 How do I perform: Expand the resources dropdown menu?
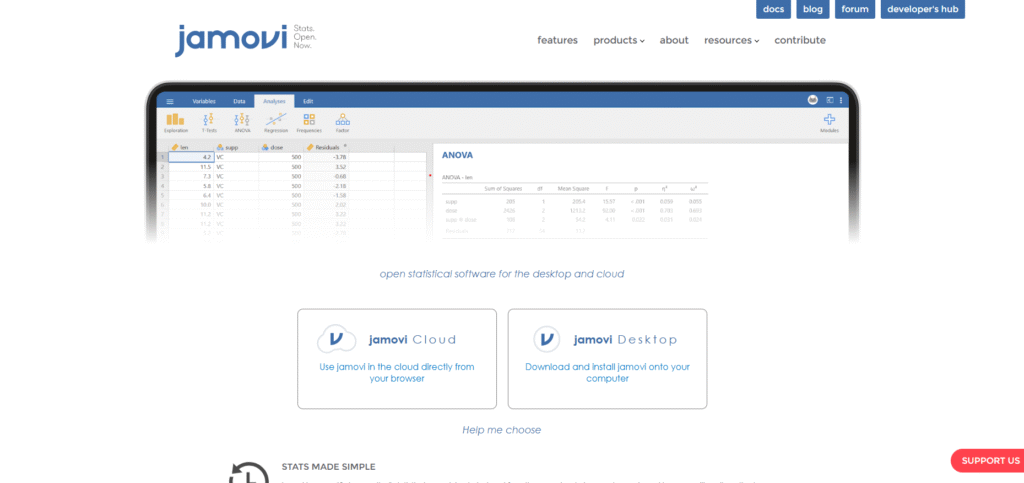[x=731, y=40]
